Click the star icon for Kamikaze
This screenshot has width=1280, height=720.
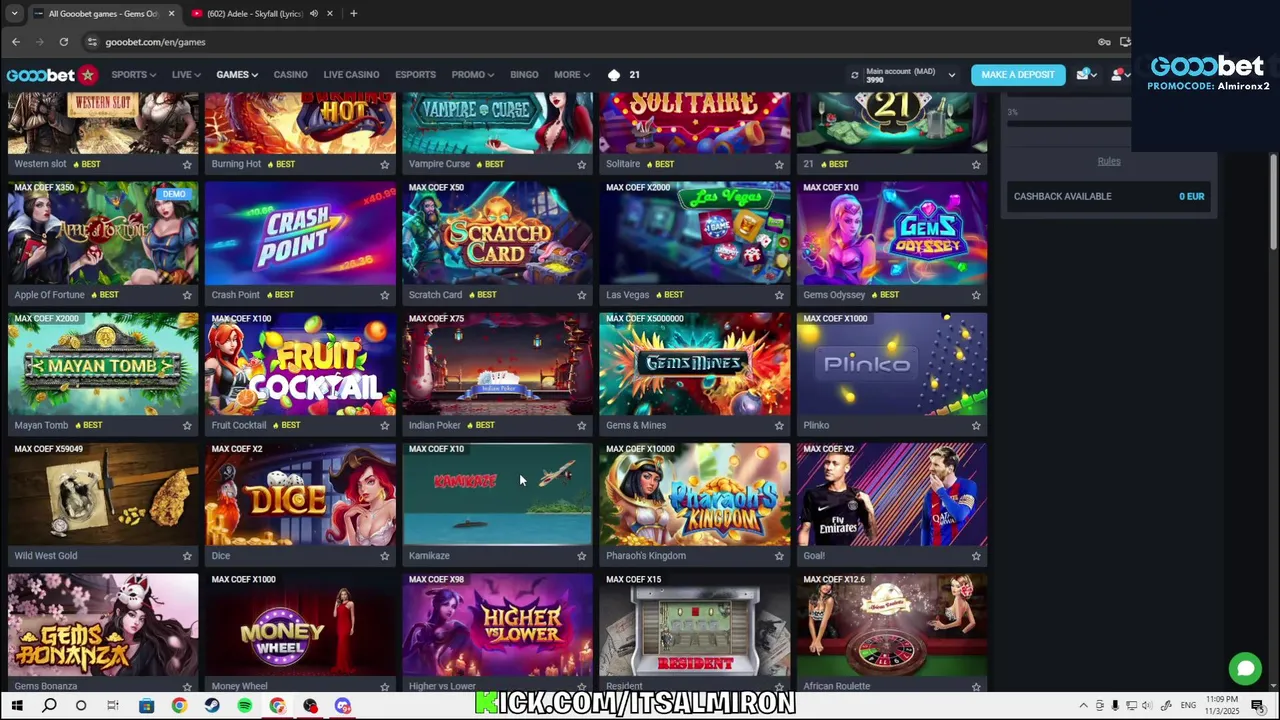tap(582, 556)
